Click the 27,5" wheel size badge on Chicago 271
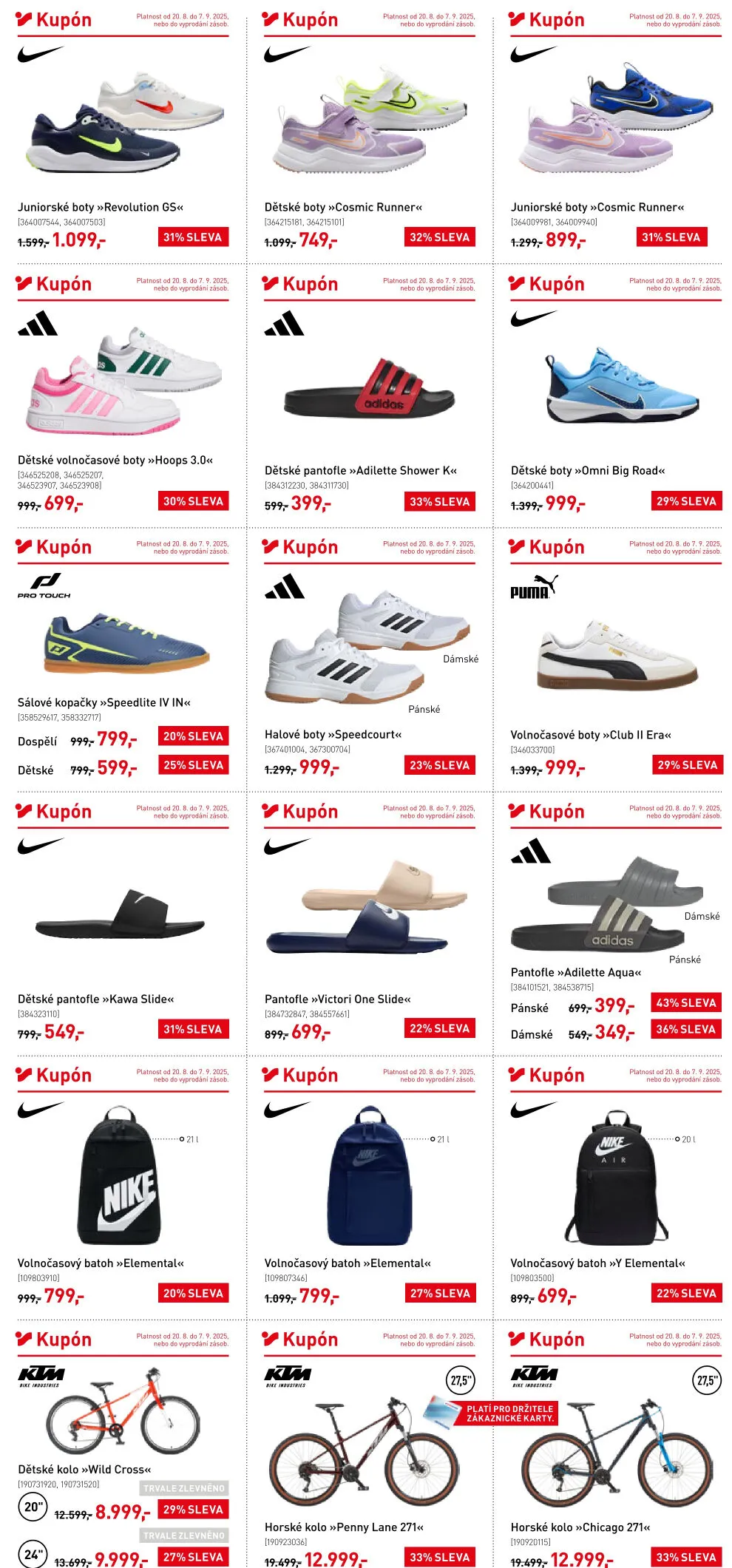 click(x=708, y=1380)
